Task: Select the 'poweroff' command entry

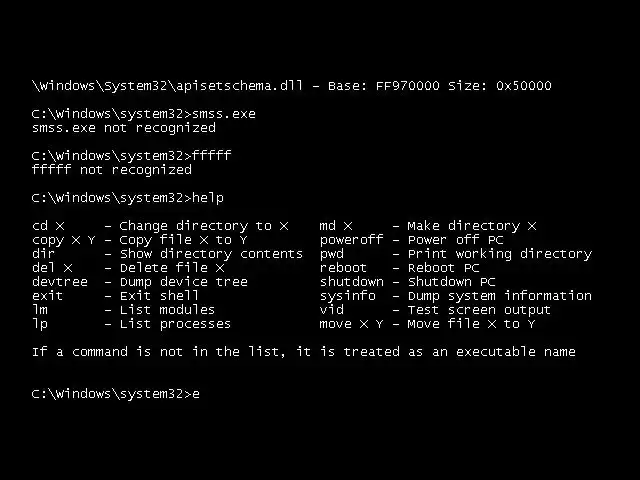Action: tap(351, 240)
